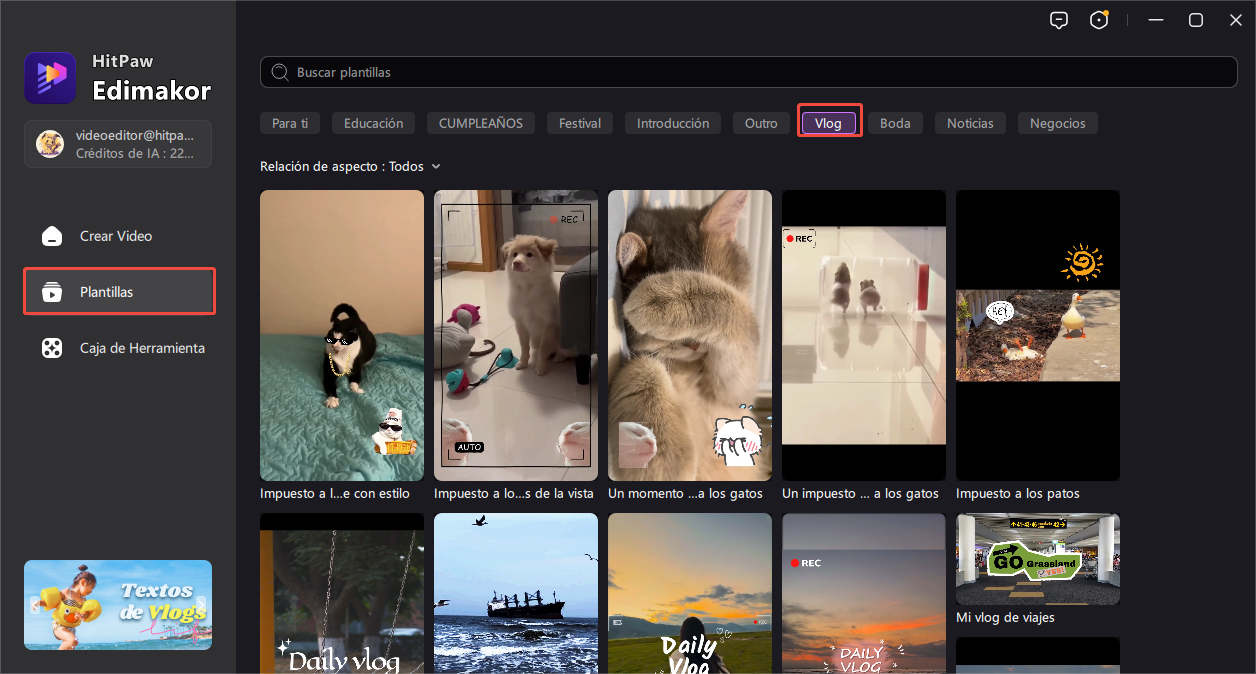This screenshot has width=1256, height=674.
Task: Click the Plantillas sidebar icon
Action: click(x=51, y=292)
